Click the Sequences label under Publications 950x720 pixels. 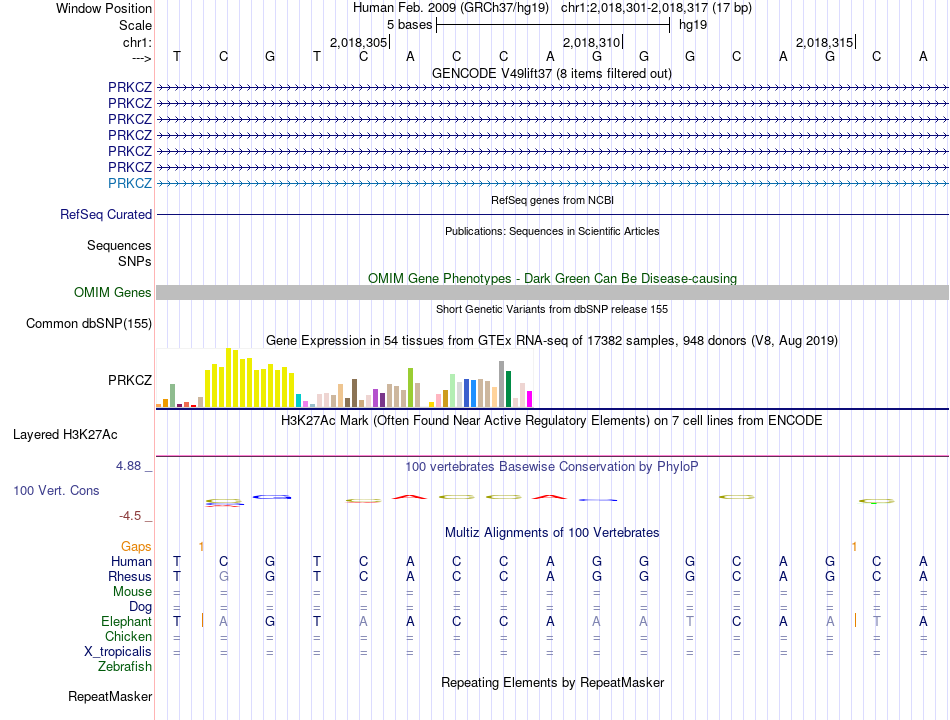119,245
